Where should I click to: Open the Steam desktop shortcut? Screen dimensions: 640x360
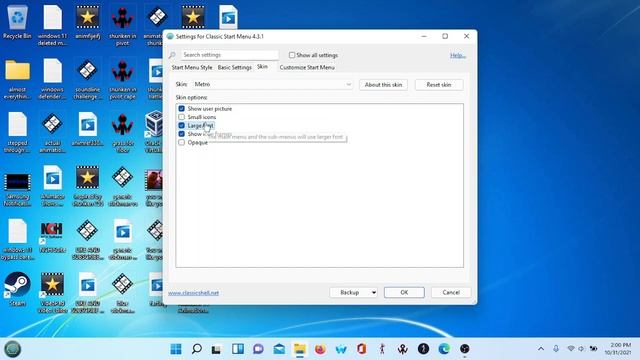[x=17, y=289]
